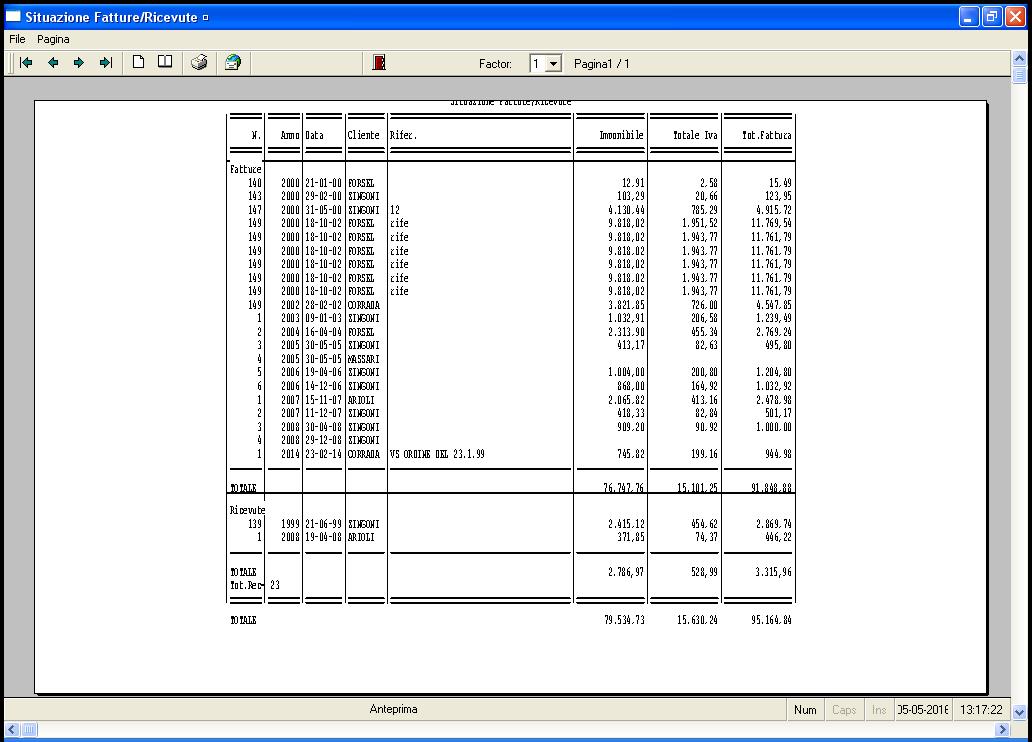Go to the next page

79,63
